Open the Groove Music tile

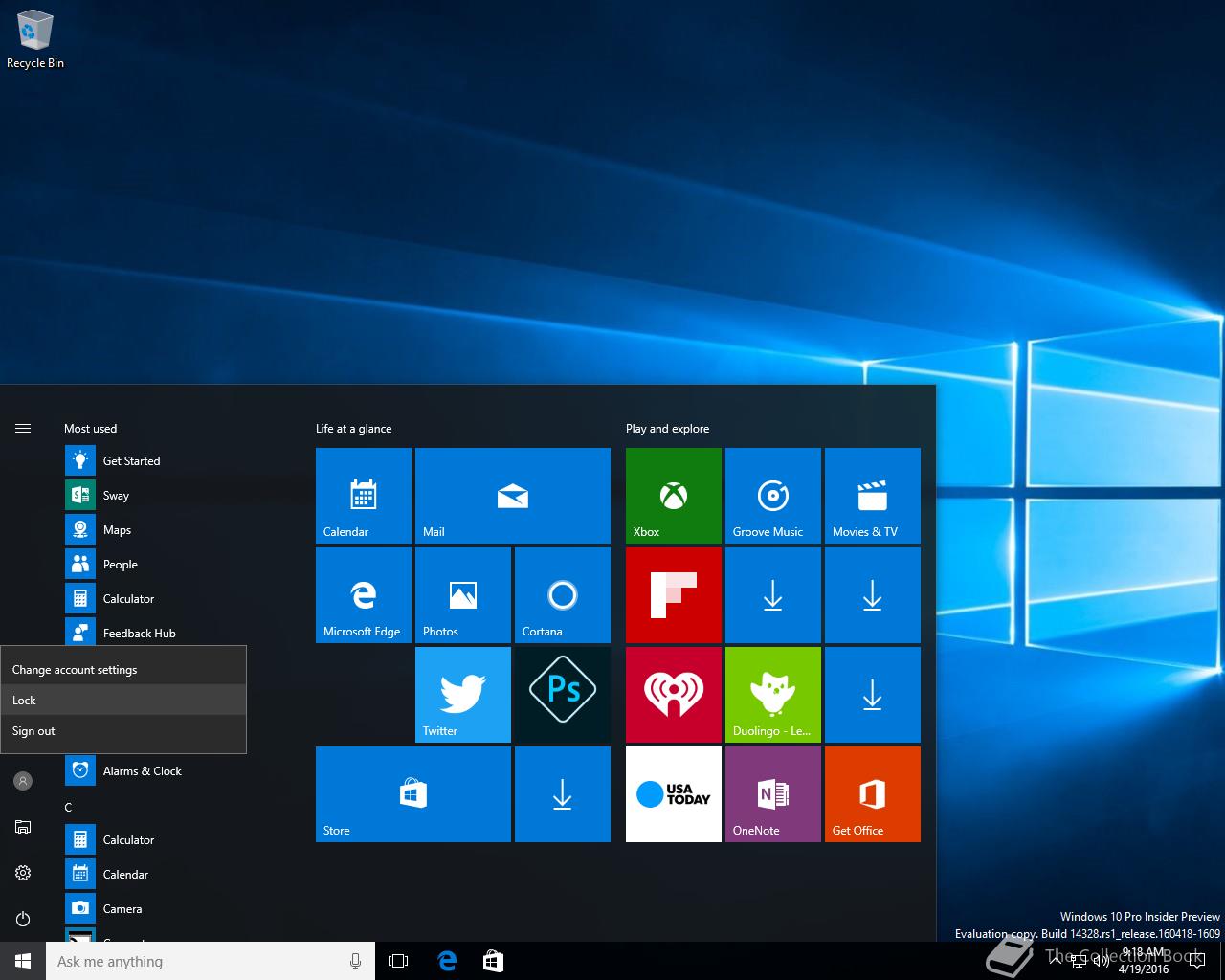773,496
